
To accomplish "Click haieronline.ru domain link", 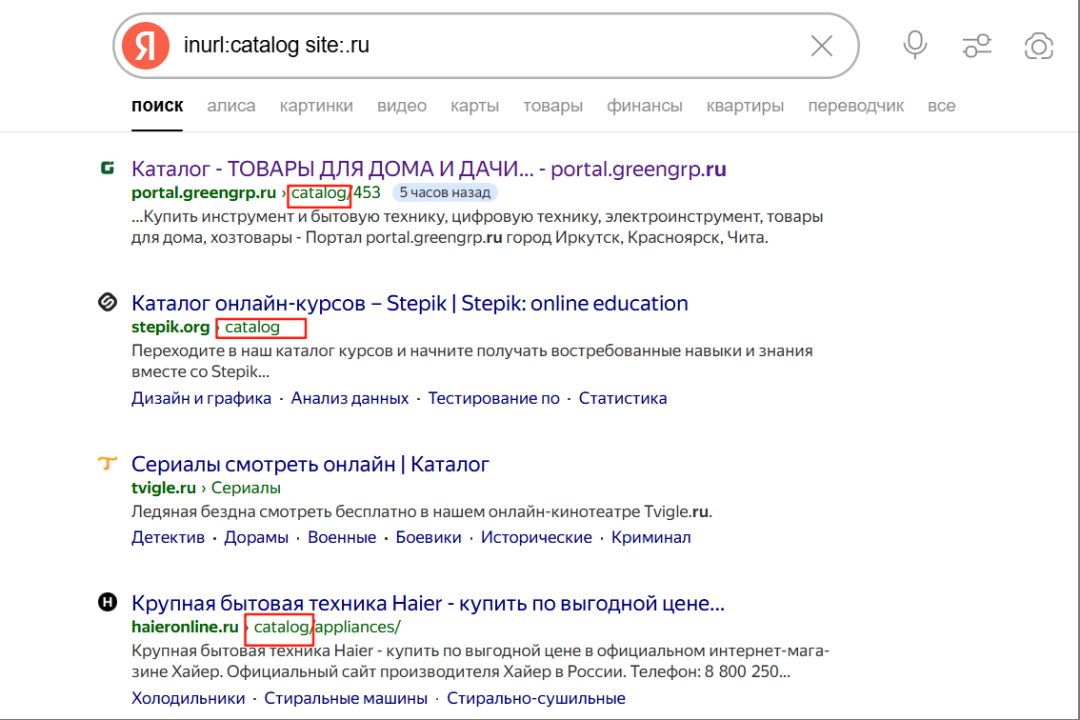I will 185,627.
